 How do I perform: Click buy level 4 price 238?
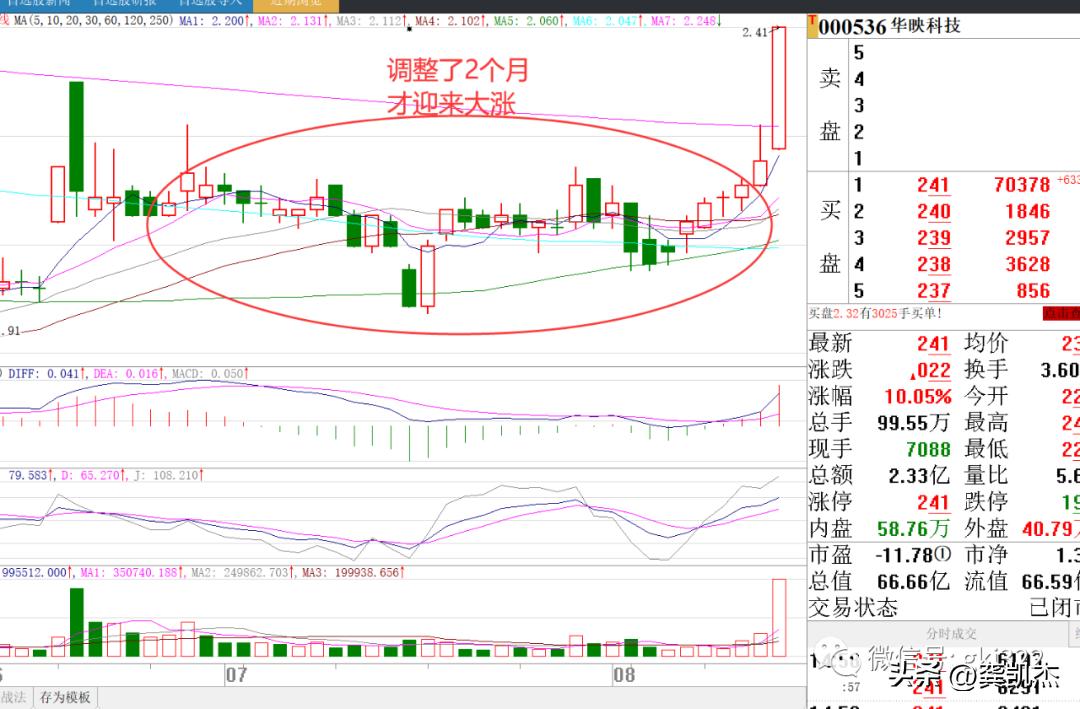(x=933, y=264)
